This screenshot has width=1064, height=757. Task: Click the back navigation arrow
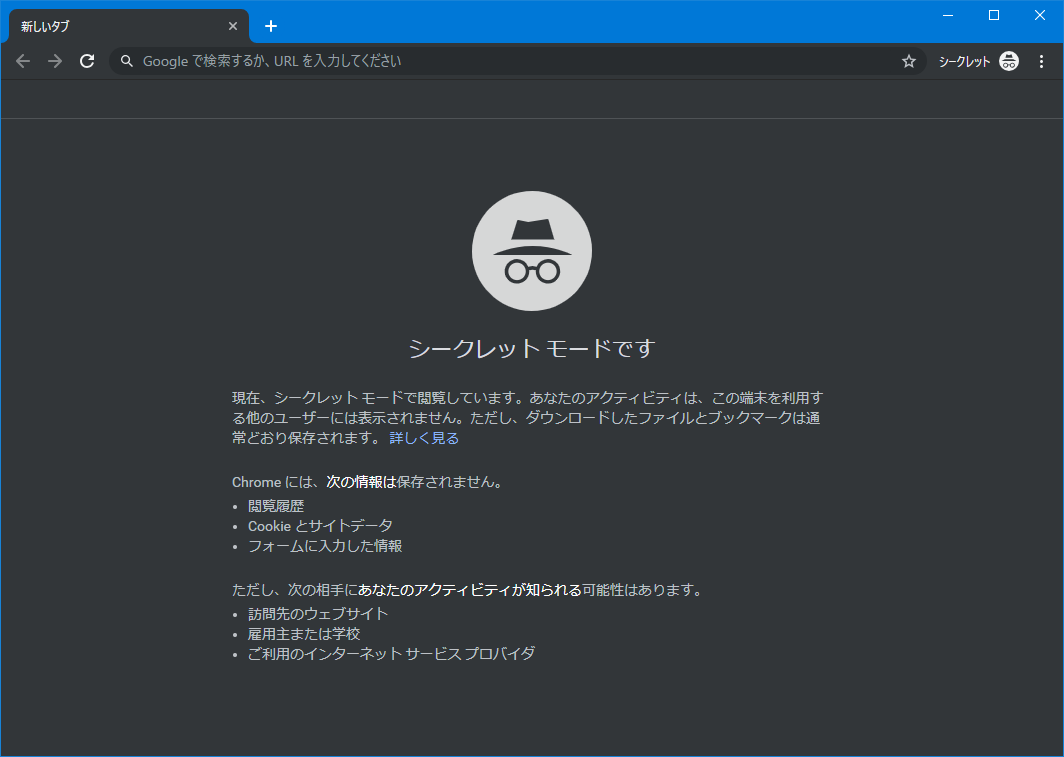coord(23,61)
